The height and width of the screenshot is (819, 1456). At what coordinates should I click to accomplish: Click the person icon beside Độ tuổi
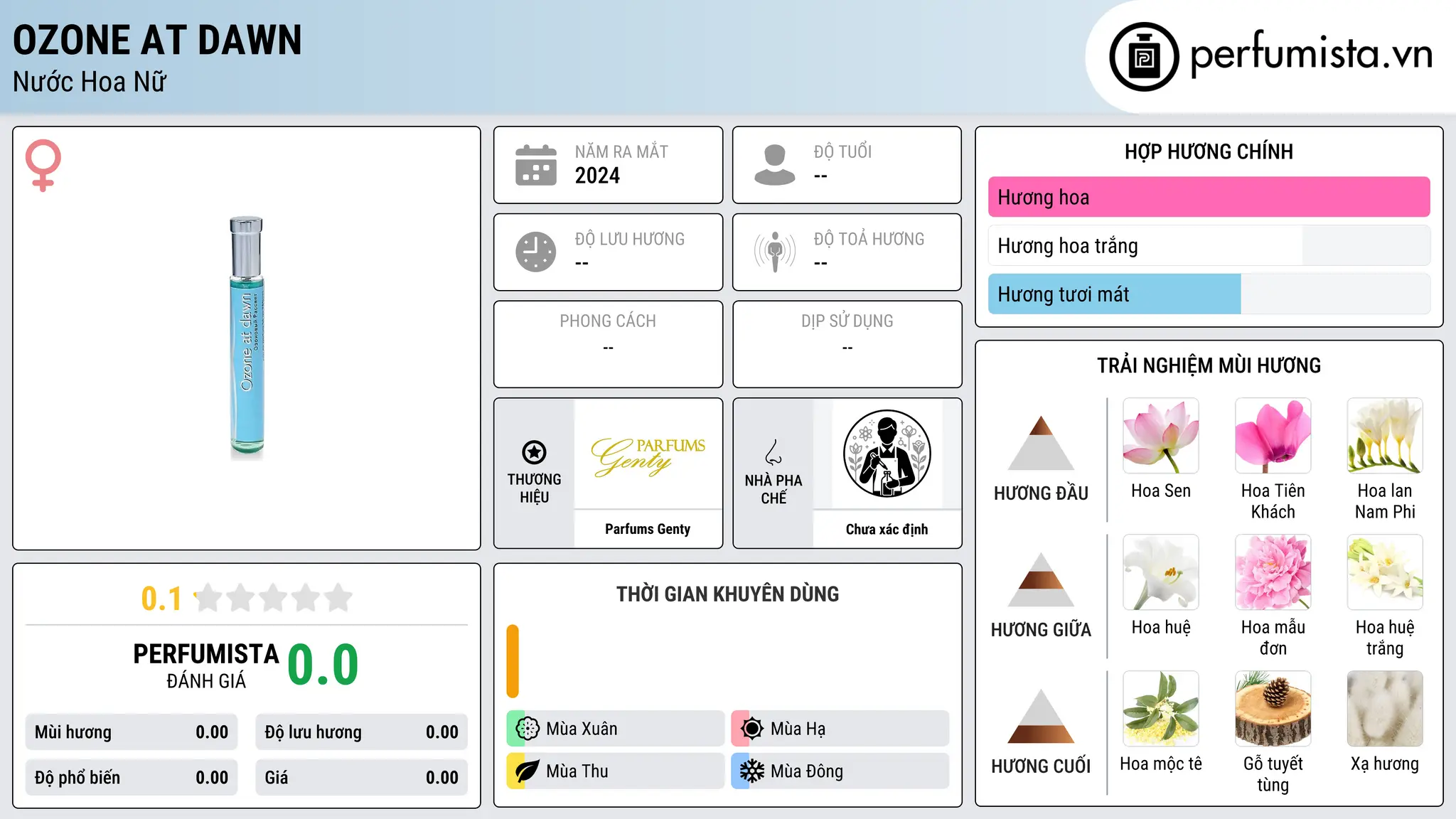[x=775, y=165]
